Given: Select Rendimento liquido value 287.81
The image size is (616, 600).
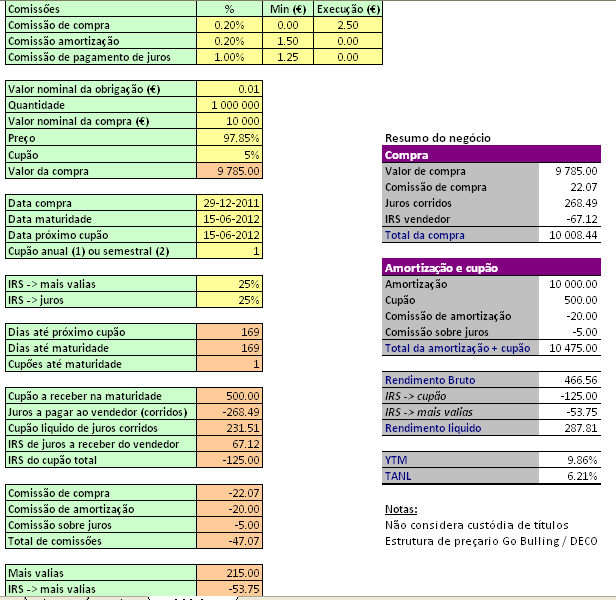Looking at the screenshot, I should (570, 428).
